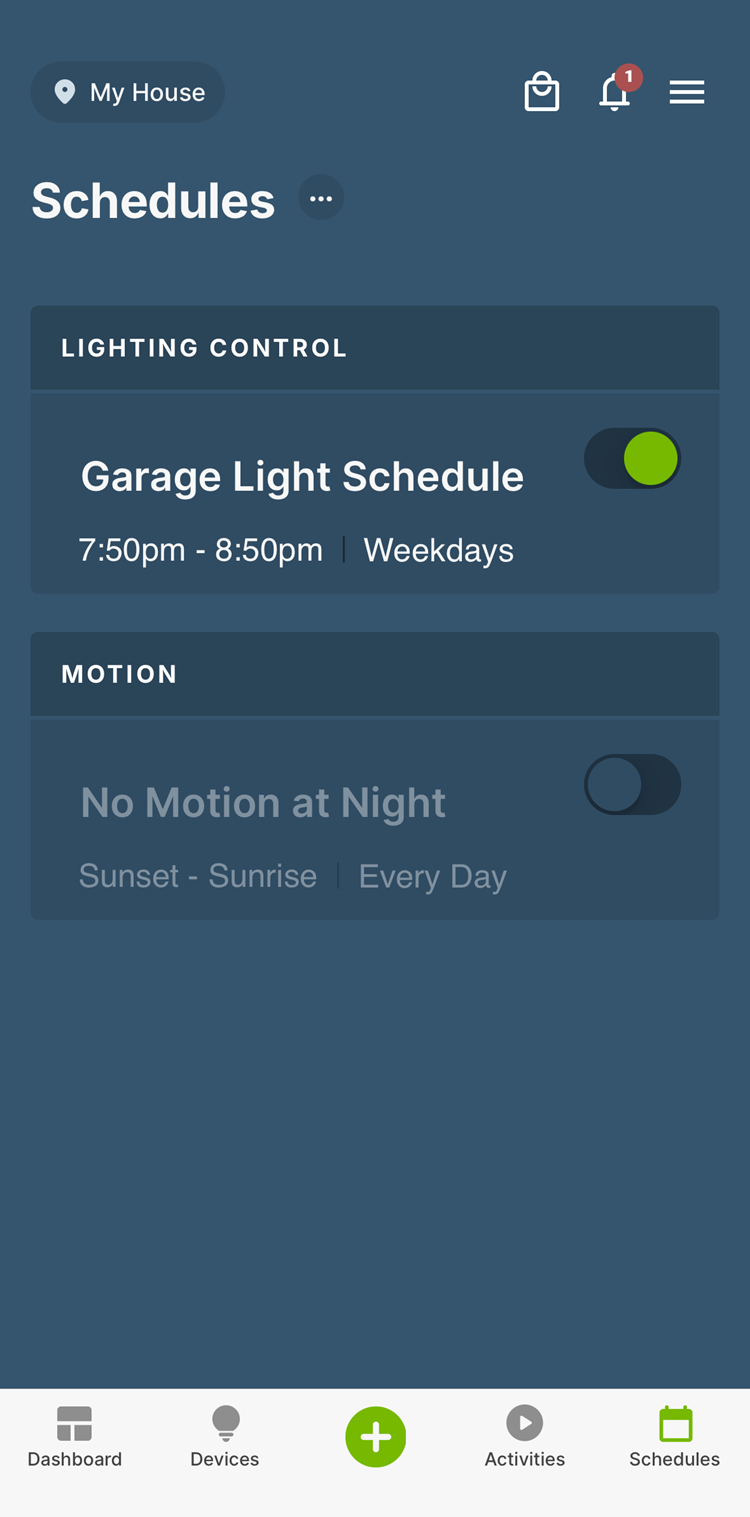Enable the No Motion at Night toggle
The image size is (750, 1517).
pyautogui.click(x=633, y=785)
